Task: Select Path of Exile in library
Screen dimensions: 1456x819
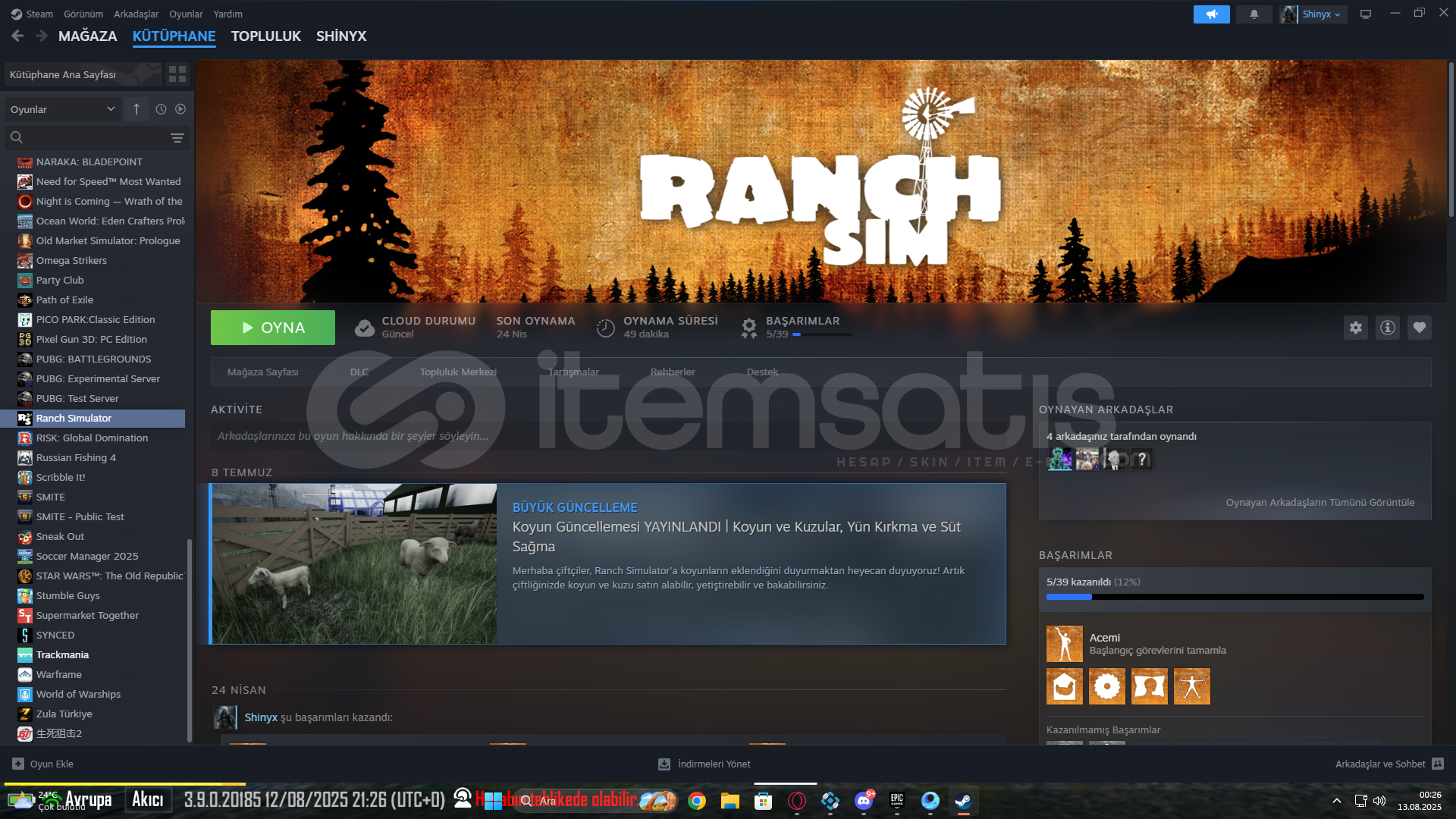Action: 93,300
